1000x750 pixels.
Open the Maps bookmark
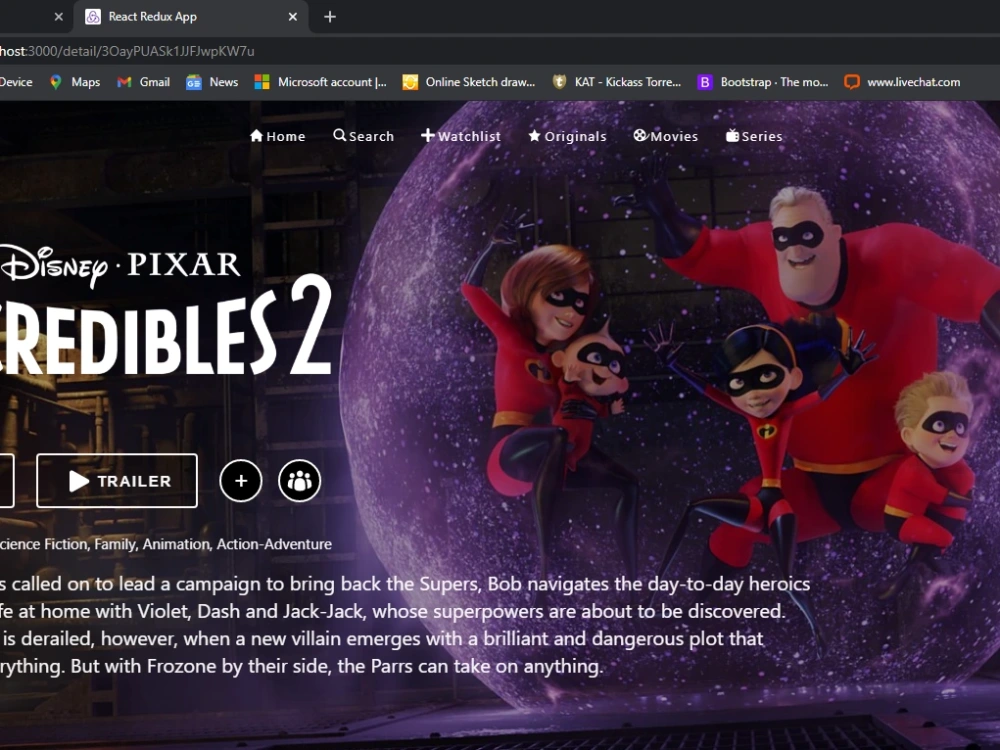point(75,82)
